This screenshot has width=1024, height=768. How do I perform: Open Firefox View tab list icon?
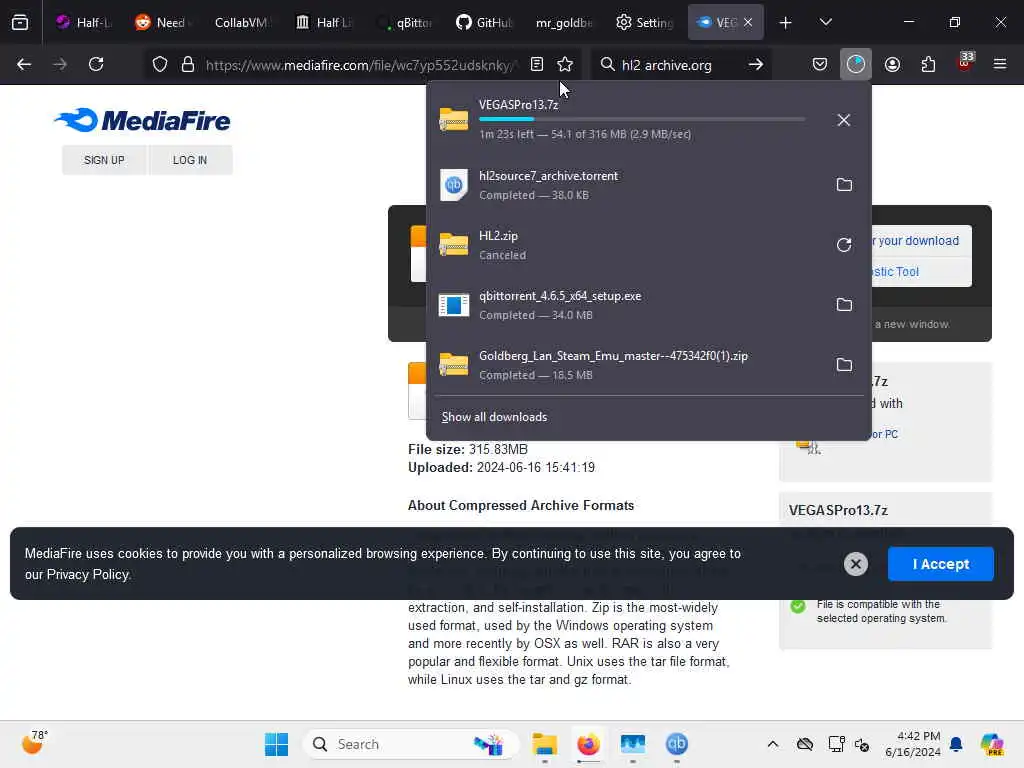[20, 22]
